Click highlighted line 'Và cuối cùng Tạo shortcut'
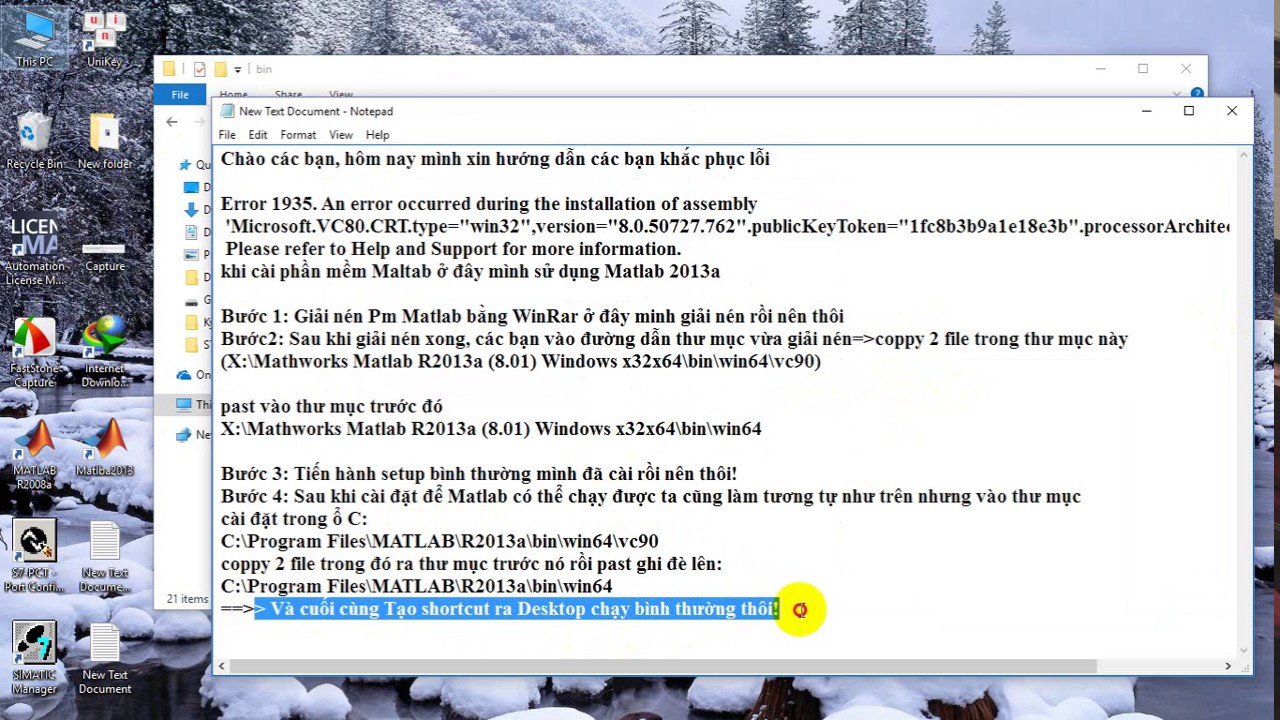The image size is (1280, 720). (517, 609)
